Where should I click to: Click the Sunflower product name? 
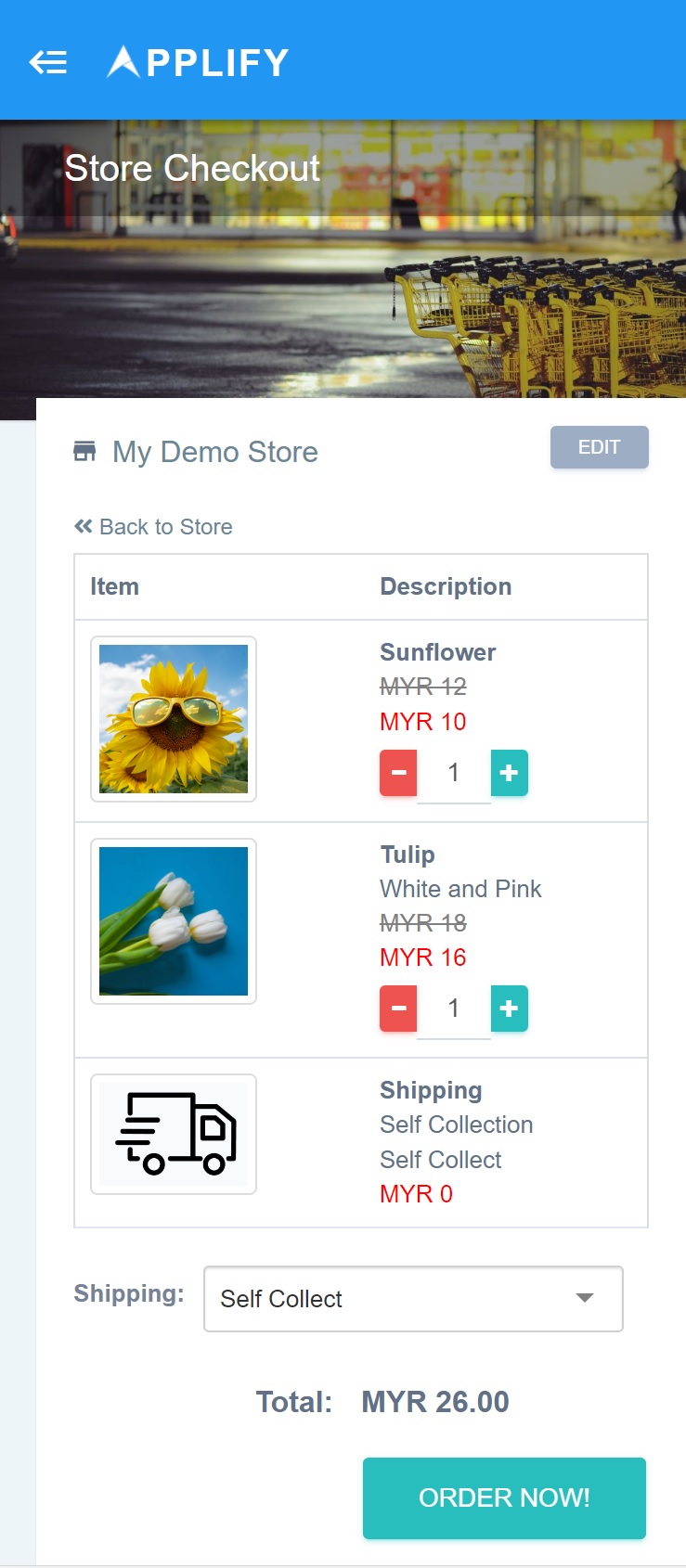click(x=437, y=652)
